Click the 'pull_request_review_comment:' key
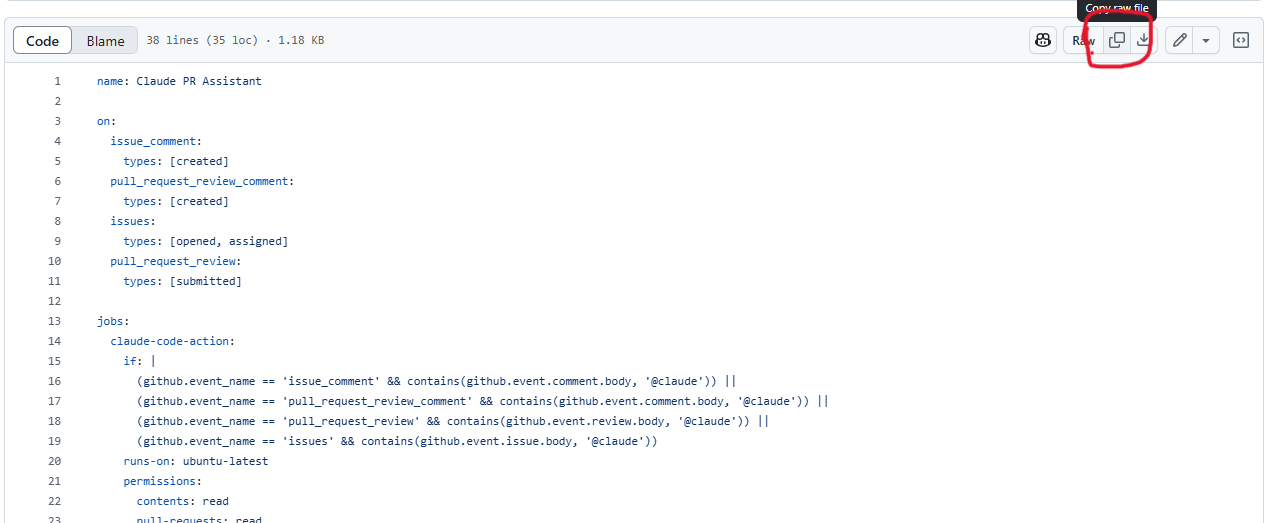The image size is (1276, 523). (202, 181)
